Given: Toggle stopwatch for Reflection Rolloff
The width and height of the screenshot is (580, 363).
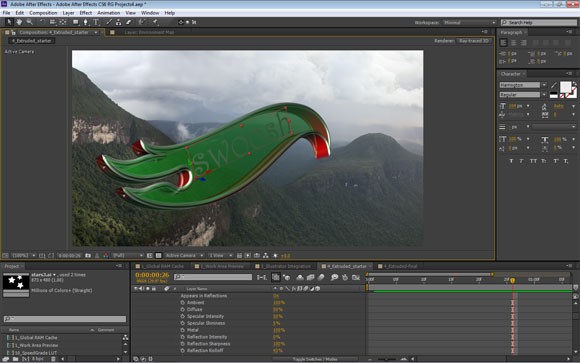Looking at the screenshot, I should tap(182, 350).
